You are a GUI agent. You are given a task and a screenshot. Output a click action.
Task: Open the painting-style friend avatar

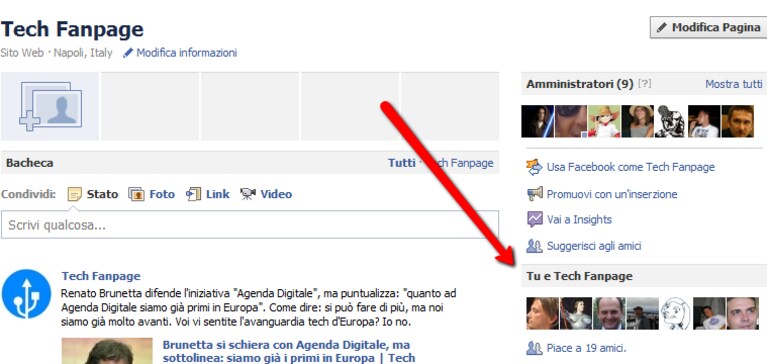pyautogui.click(x=576, y=313)
